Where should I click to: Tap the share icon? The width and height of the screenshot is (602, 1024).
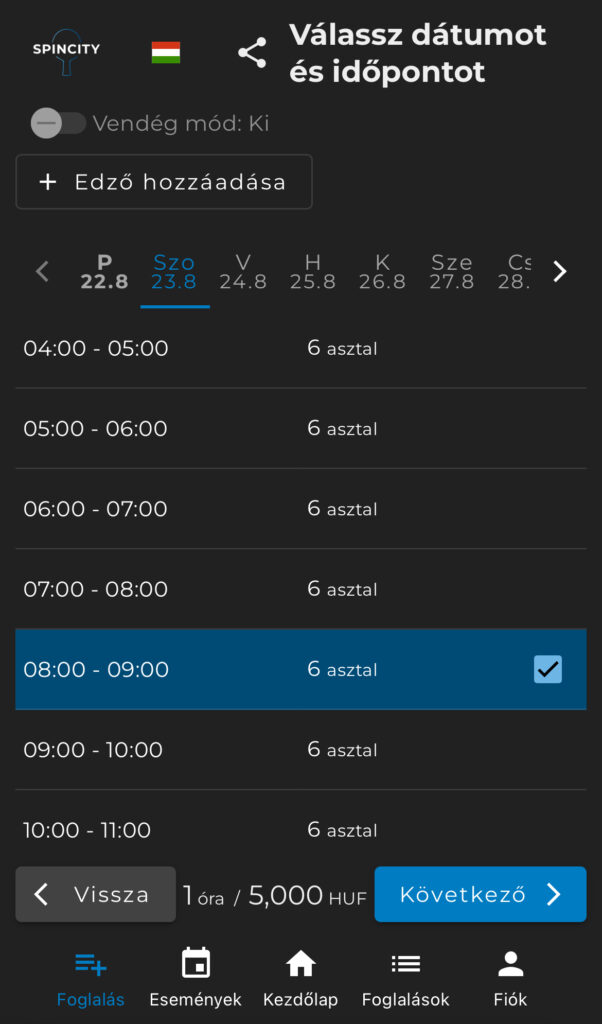[x=252, y=53]
